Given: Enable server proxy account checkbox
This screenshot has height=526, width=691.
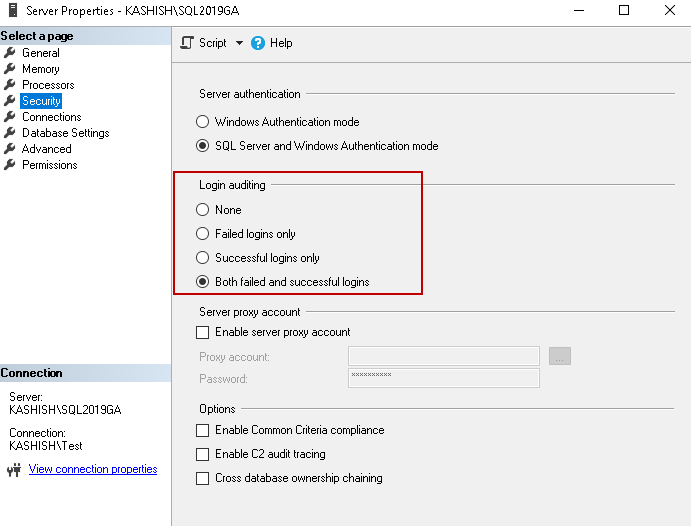Looking at the screenshot, I should point(203,332).
